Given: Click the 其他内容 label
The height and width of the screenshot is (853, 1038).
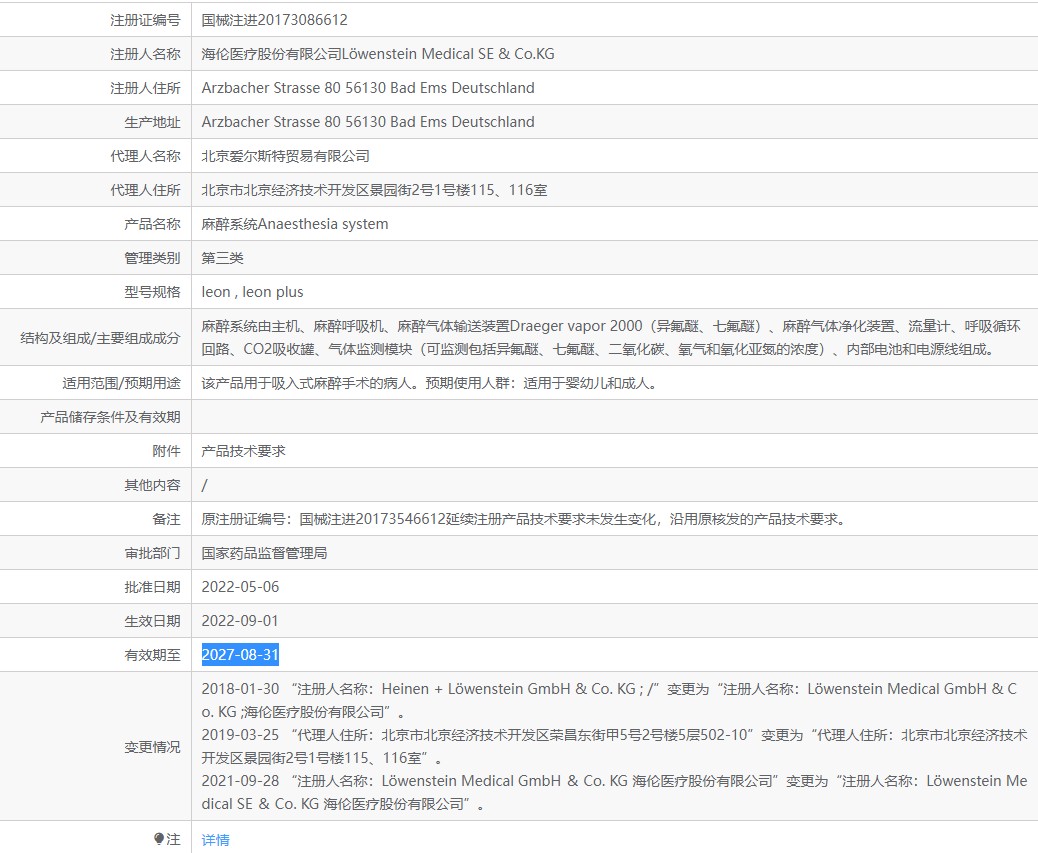Looking at the screenshot, I should [x=152, y=485].
